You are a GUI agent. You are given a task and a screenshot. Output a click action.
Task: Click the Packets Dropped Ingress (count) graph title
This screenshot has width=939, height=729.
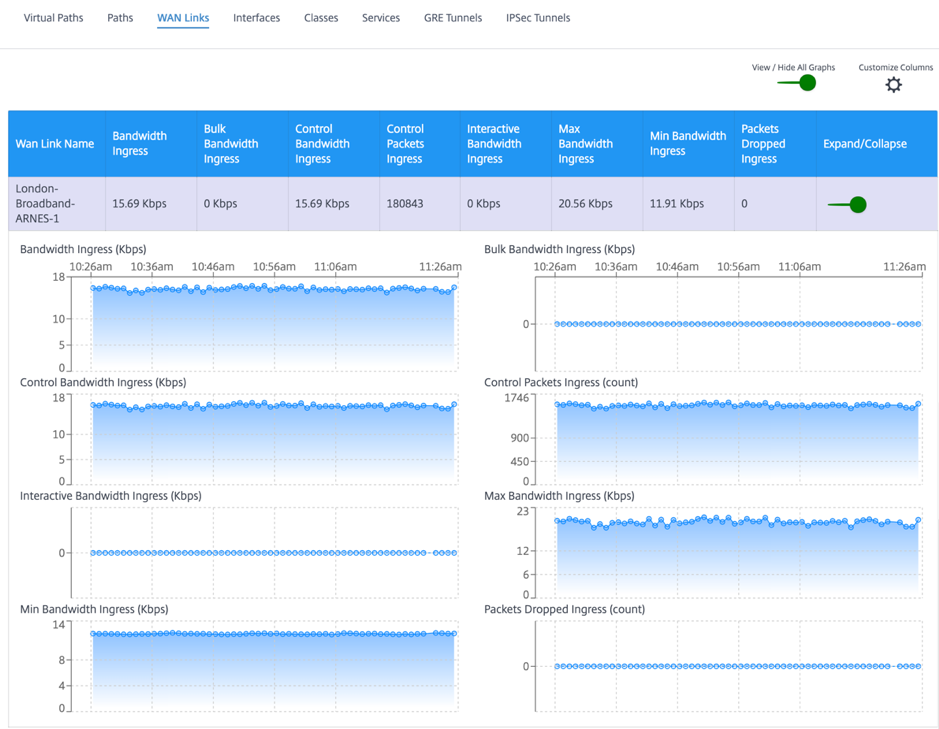(x=564, y=609)
